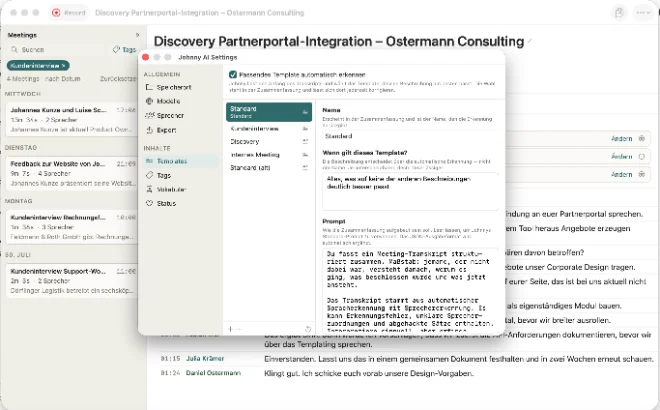
Task: Click the 01:15 transcript timestamp
Action: (x=170, y=359)
